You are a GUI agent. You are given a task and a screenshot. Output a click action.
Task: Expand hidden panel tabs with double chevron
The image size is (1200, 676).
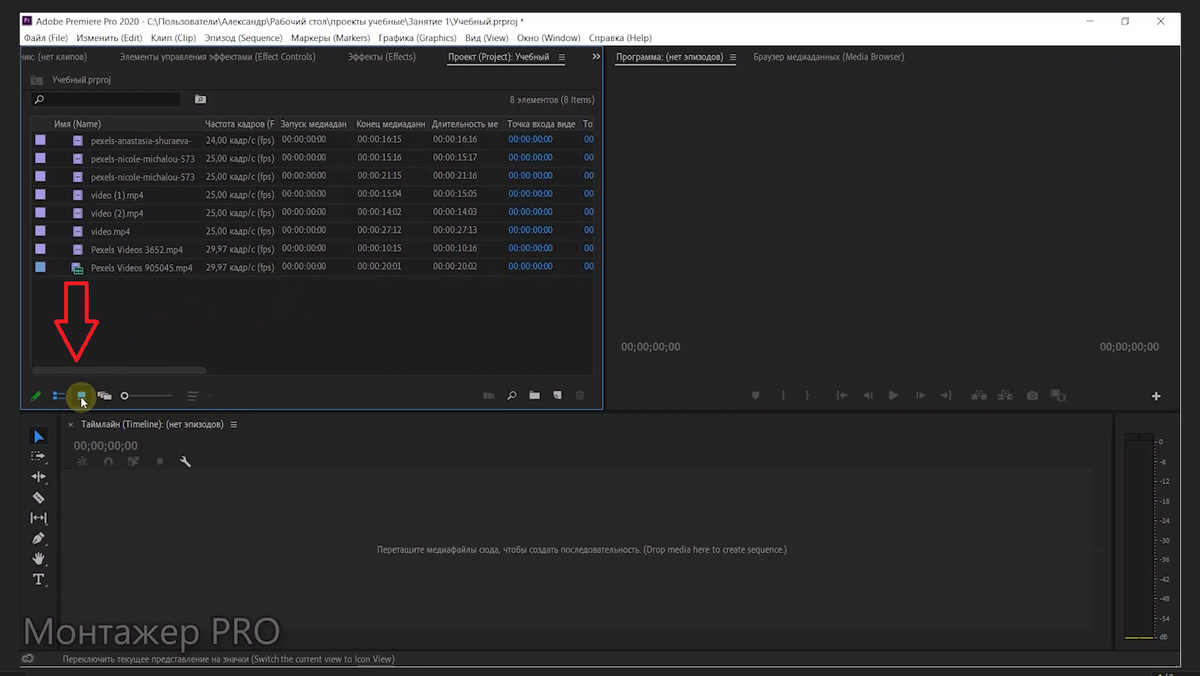pyautogui.click(x=596, y=57)
